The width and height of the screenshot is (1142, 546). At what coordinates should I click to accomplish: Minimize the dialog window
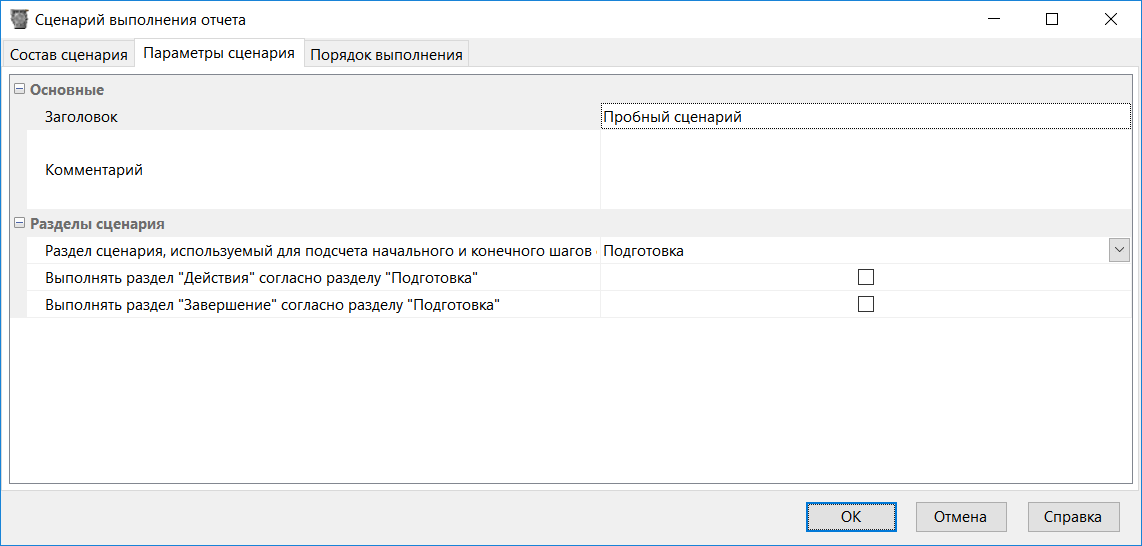[993, 20]
